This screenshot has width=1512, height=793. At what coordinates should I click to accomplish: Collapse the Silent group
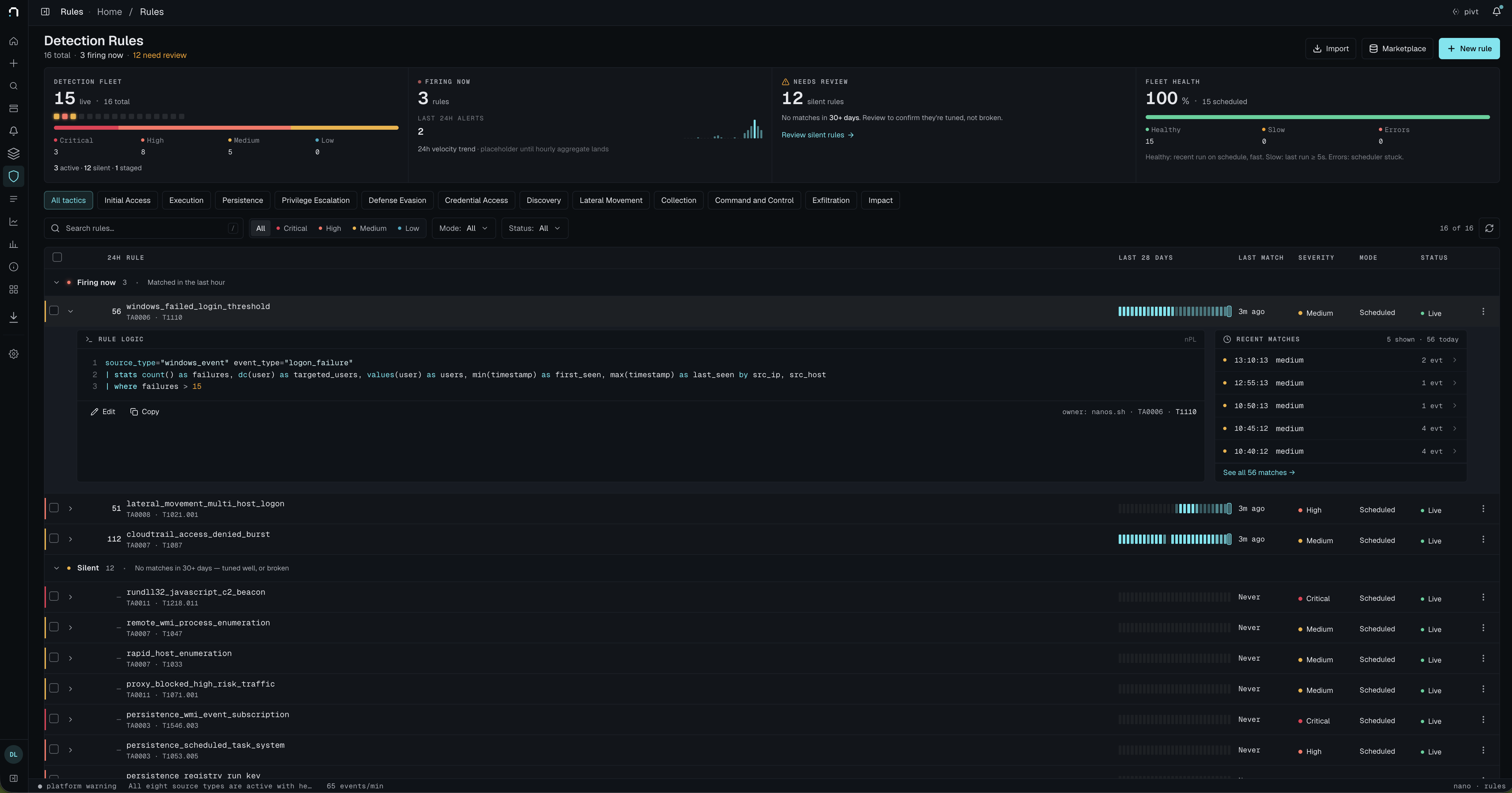(56, 568)
